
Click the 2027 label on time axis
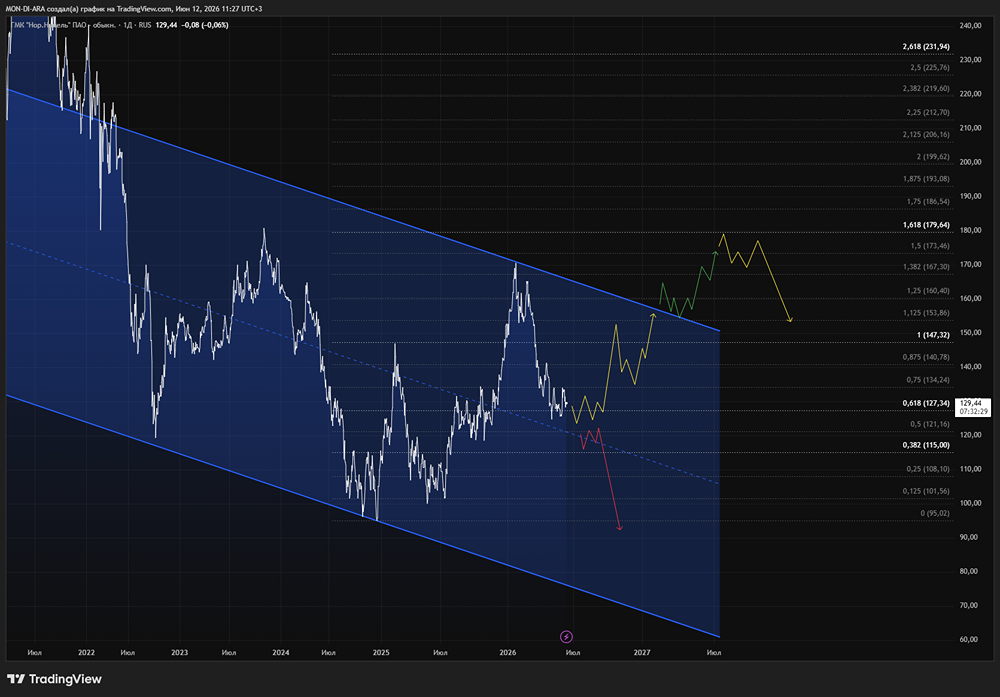[642, 652]
